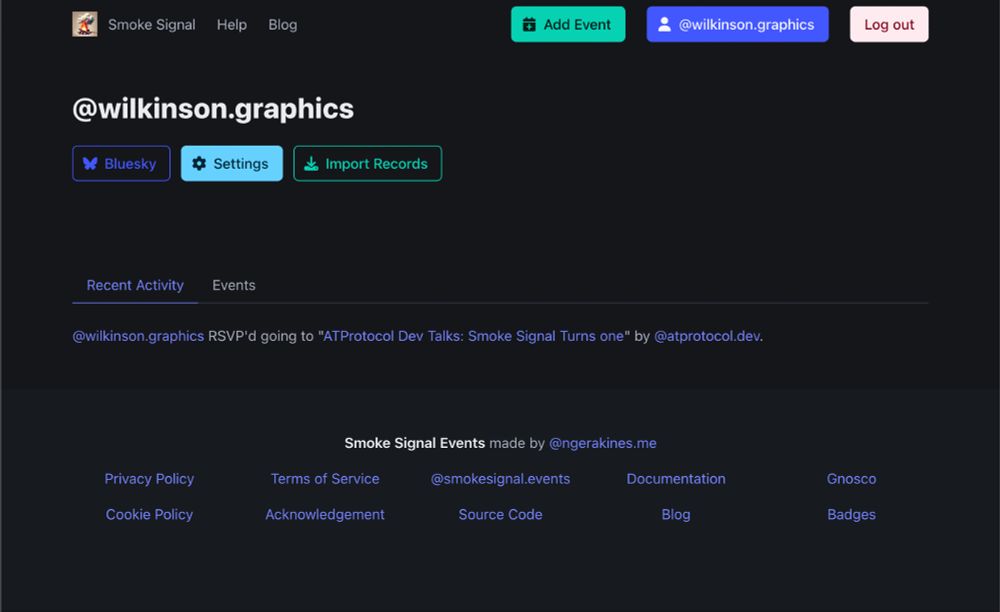
Task: Click the Import Records download icon
Action: pos(311,164)
